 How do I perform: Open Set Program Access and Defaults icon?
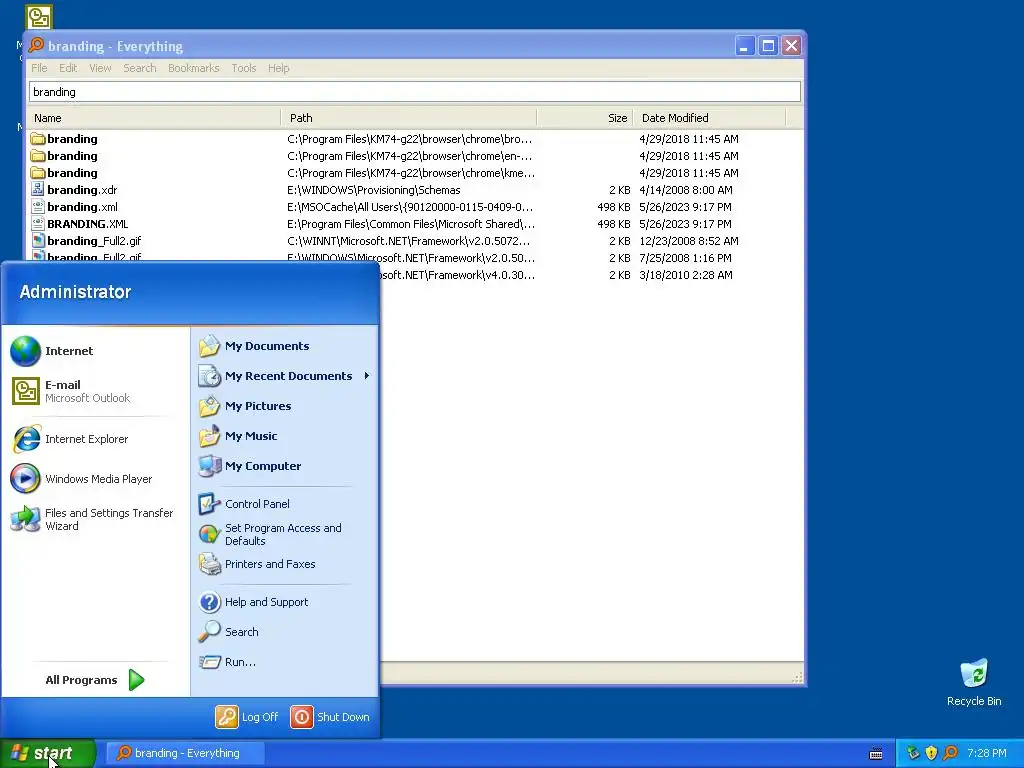[x=210, y=534]
